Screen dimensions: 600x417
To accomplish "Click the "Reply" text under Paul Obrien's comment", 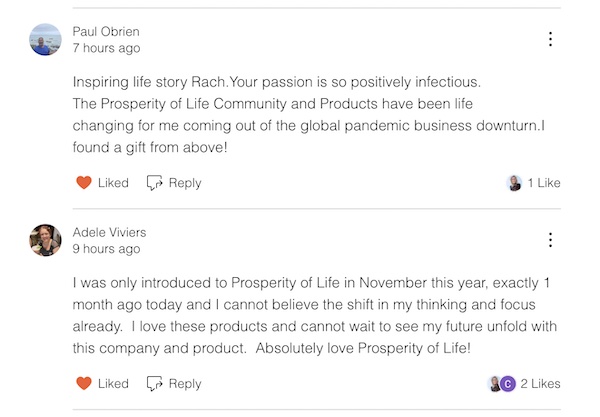I will pyautogui.click(x=185, y=183).
